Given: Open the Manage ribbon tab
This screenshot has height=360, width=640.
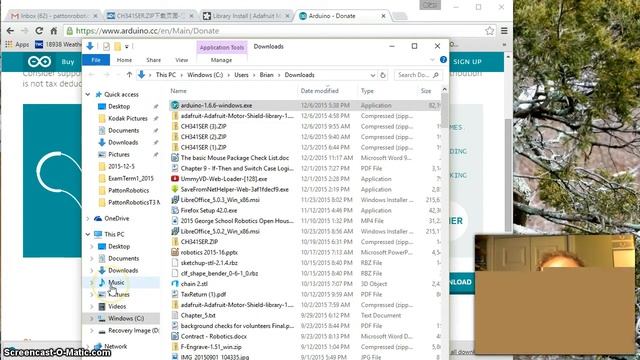Looking at the screenshot, I should [x=221, y=60].
